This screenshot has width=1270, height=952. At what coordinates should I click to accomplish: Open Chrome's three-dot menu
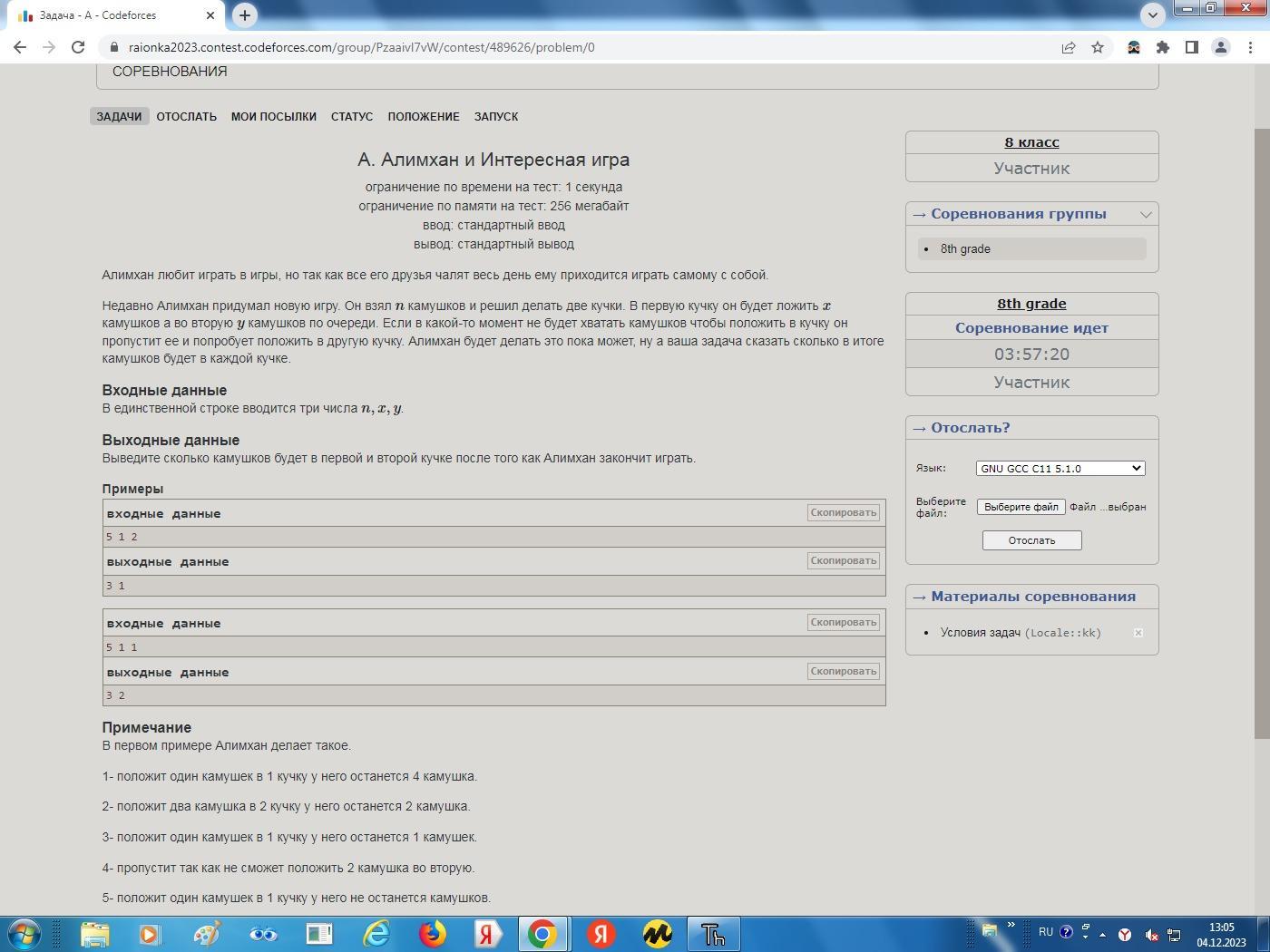tap(1250, 47)
